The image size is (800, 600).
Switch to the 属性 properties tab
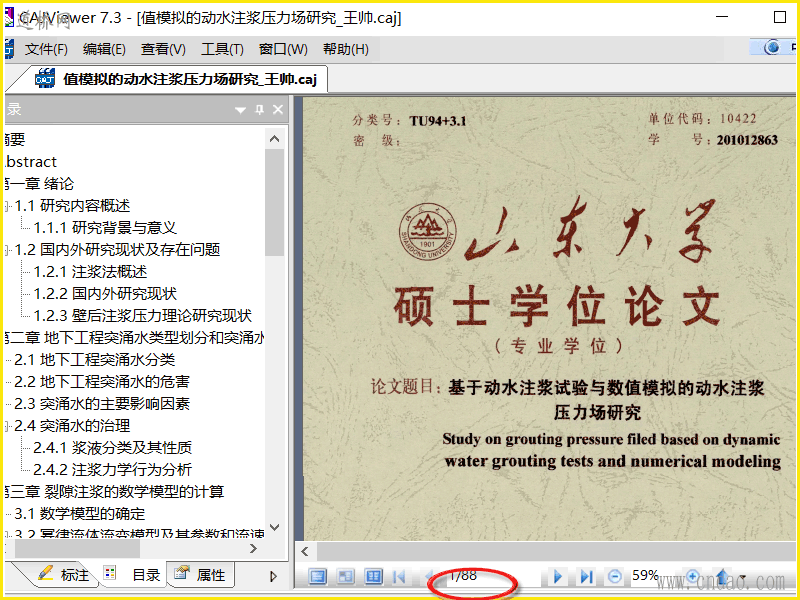click(x=200, y=575)
